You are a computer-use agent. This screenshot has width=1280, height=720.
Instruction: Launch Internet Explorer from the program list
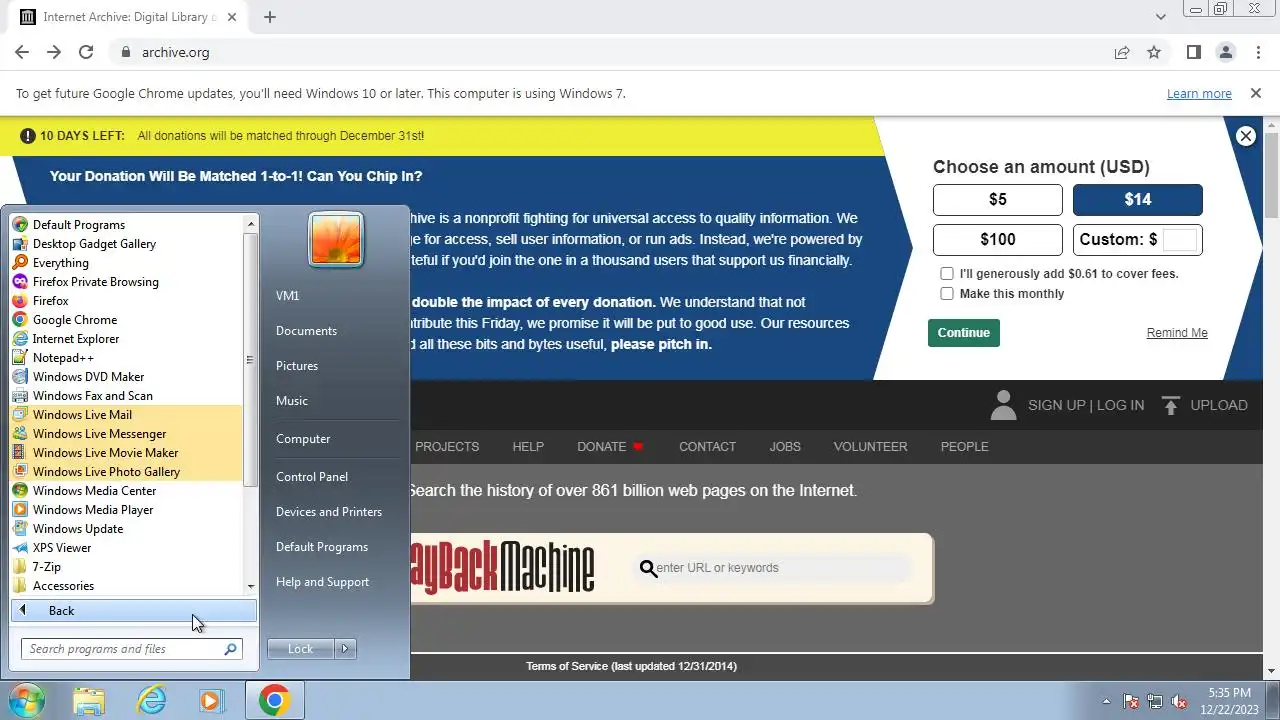click(75, 339)
